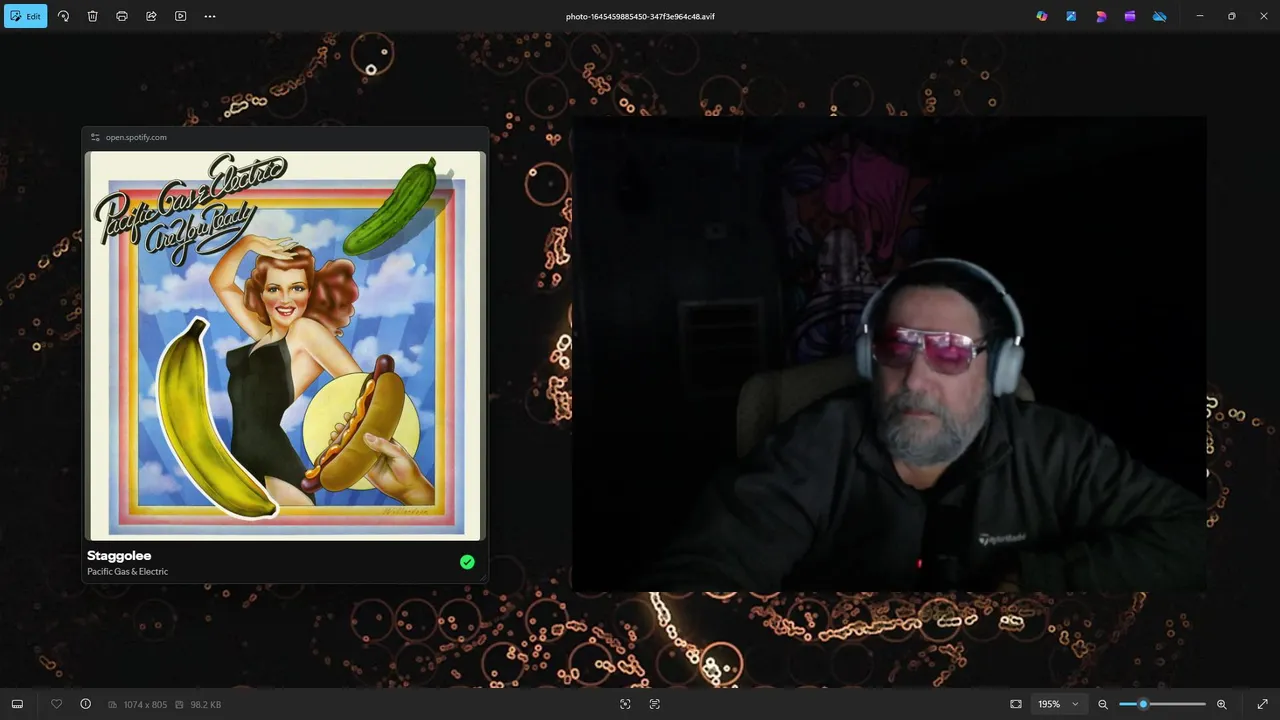The image size is (1280, 720).
Task: Zoom in using the plus magnifier icon
Action: (1221, 704)
